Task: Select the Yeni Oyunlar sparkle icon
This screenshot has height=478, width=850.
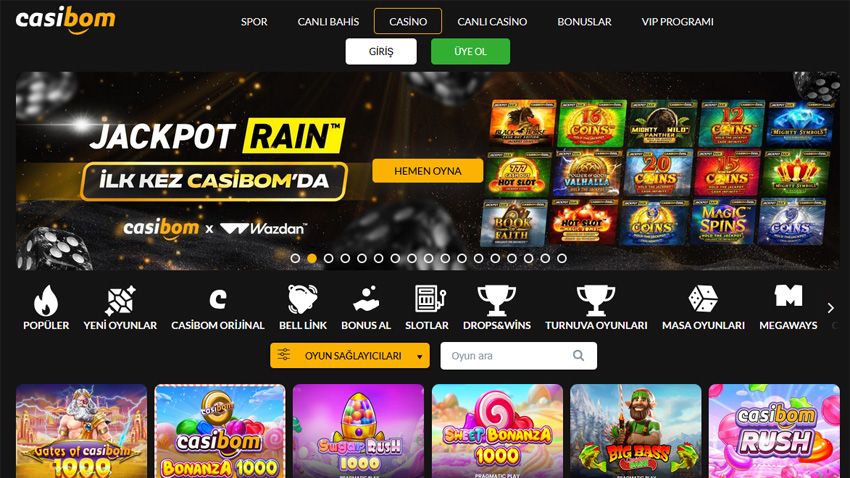Action: (x=120, y=301)
